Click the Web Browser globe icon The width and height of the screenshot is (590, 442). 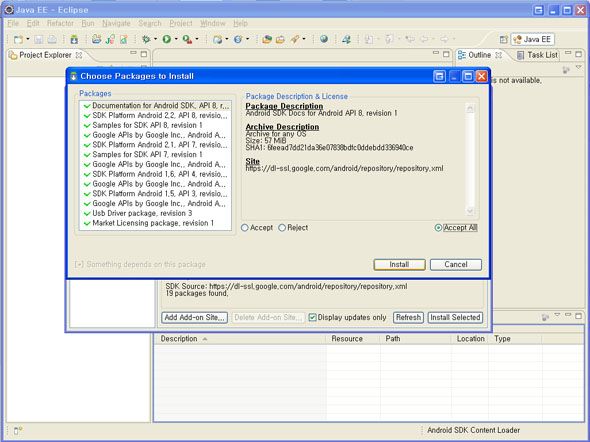pyautogui.click(x=324, y=39)
